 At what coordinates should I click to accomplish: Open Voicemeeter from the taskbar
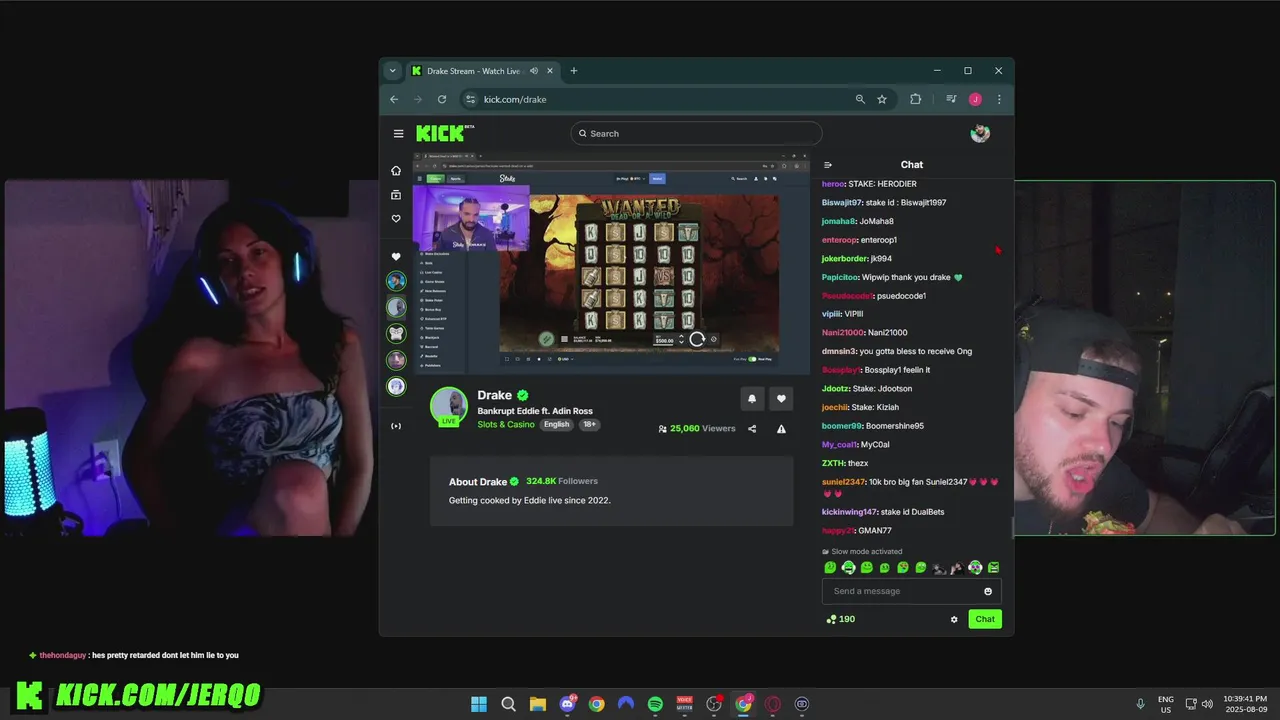(x=685, y=704)
